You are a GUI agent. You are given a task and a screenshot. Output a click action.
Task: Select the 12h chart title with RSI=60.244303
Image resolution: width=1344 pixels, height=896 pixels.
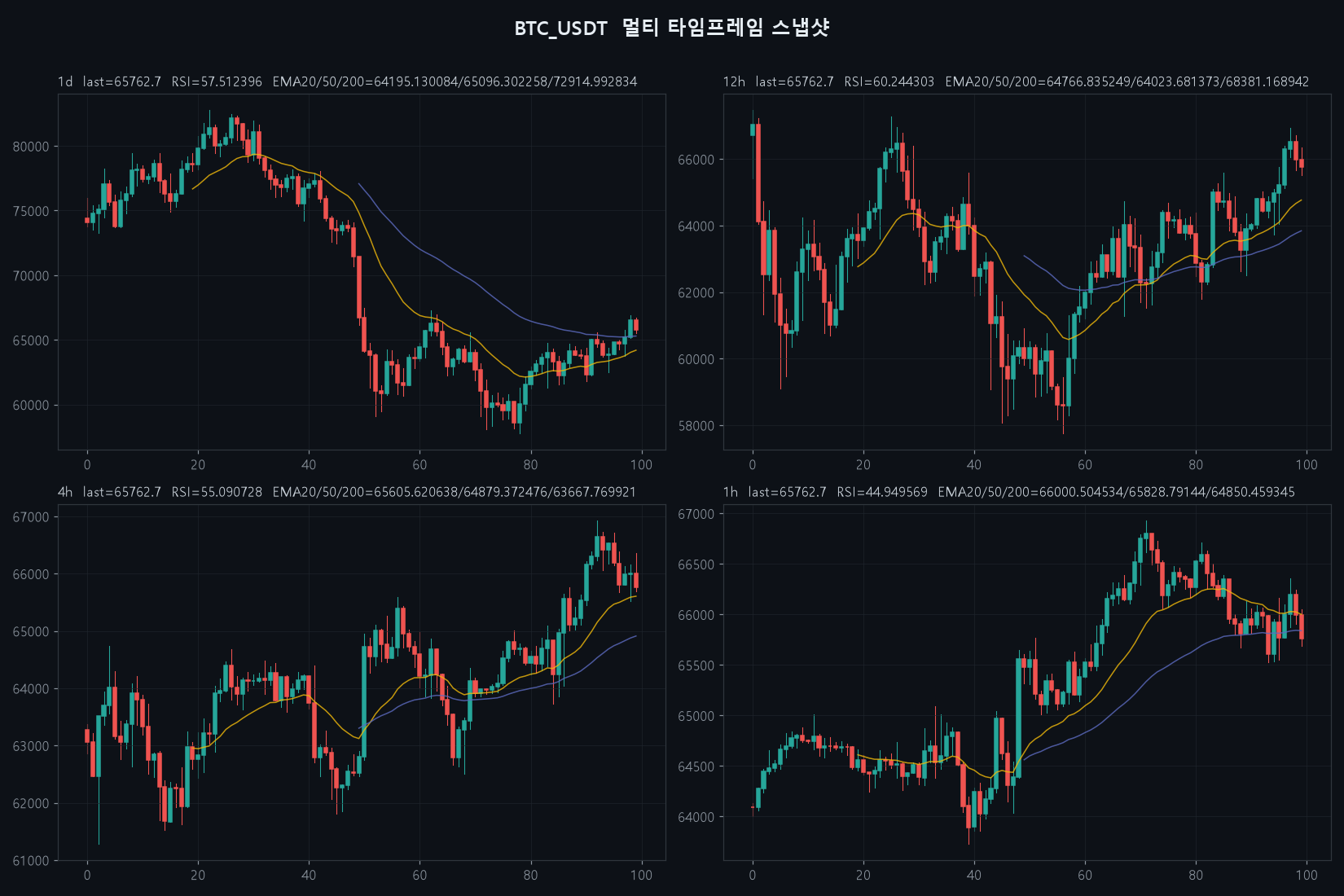tap(1016, 81)
